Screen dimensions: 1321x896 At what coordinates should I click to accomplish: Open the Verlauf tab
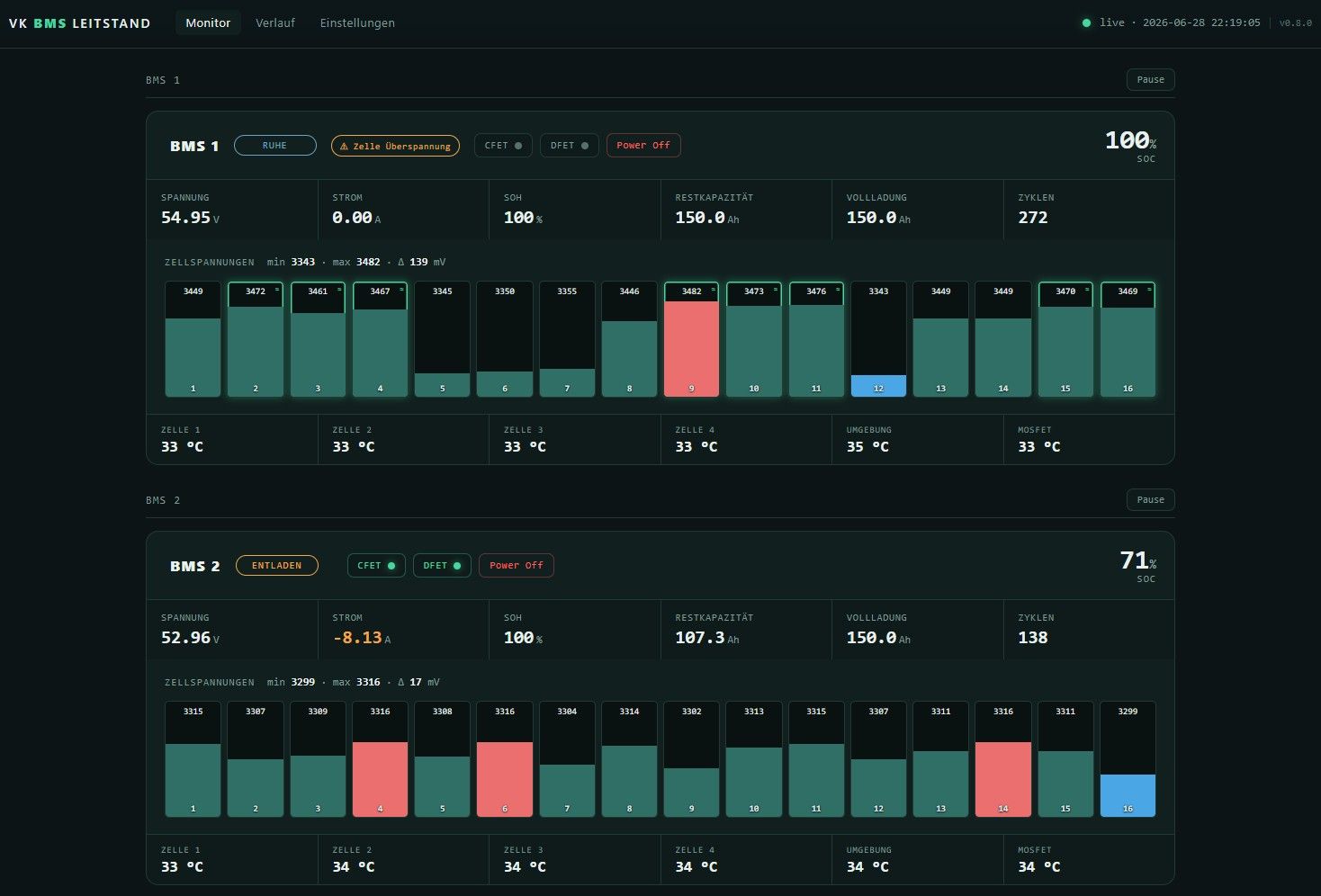[275, 22]
